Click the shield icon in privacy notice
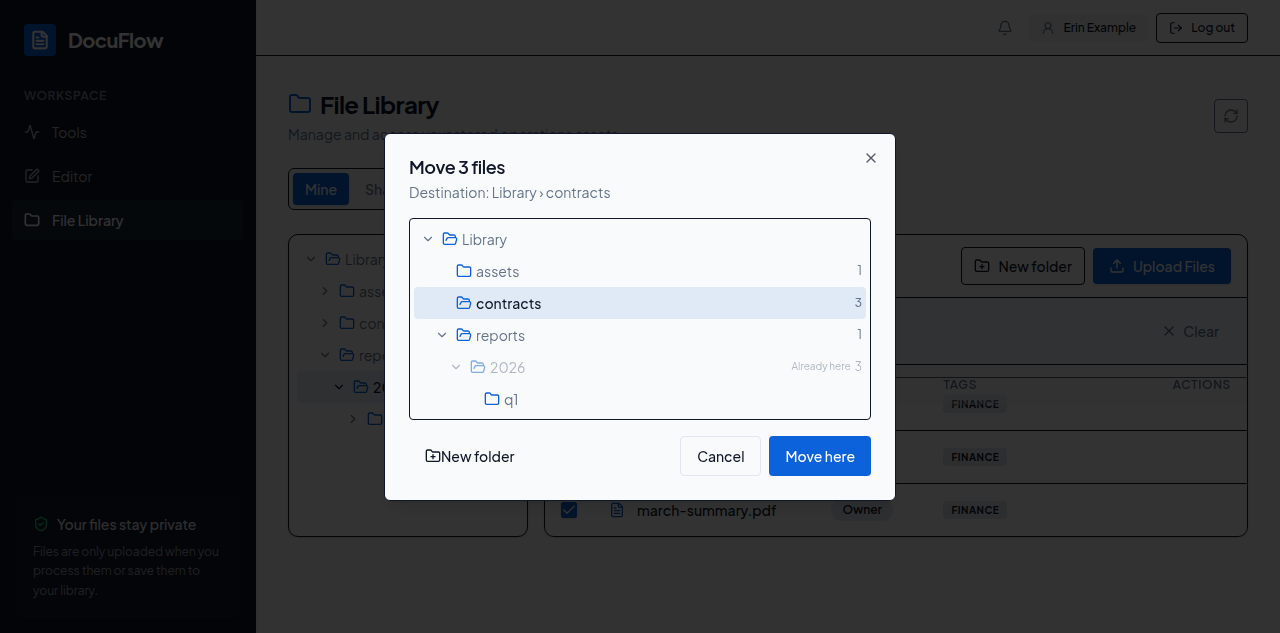 pos(41,524)
